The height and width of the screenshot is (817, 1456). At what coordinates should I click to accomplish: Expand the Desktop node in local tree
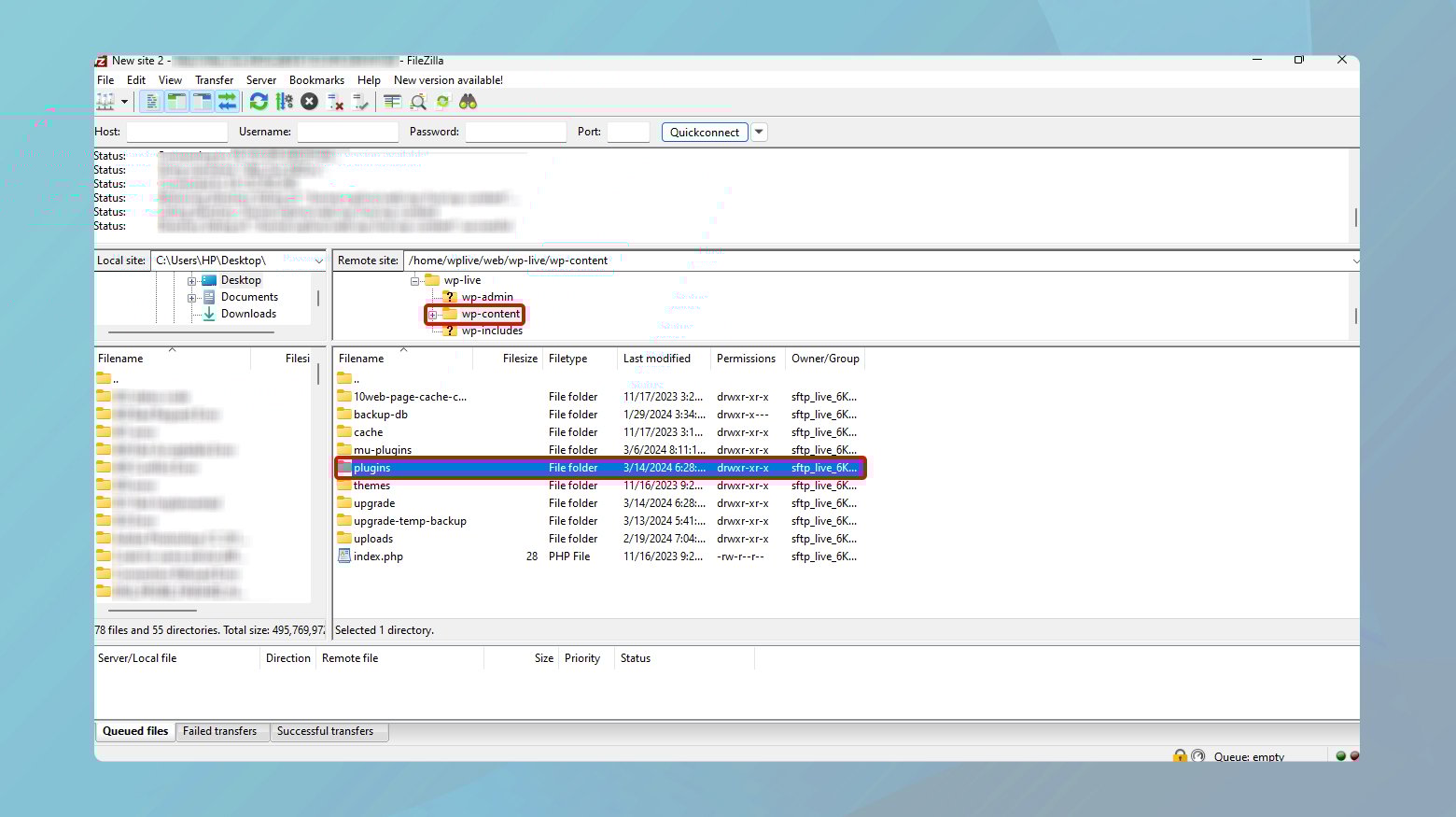click(x=191, y=280)
